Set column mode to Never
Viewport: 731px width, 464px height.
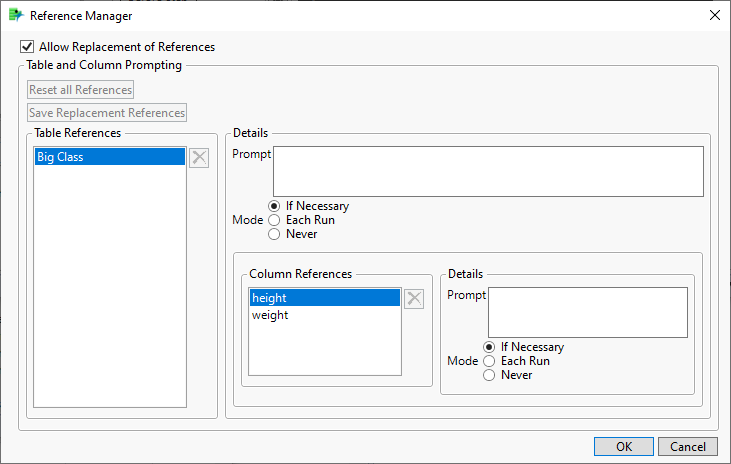[490, 375]
